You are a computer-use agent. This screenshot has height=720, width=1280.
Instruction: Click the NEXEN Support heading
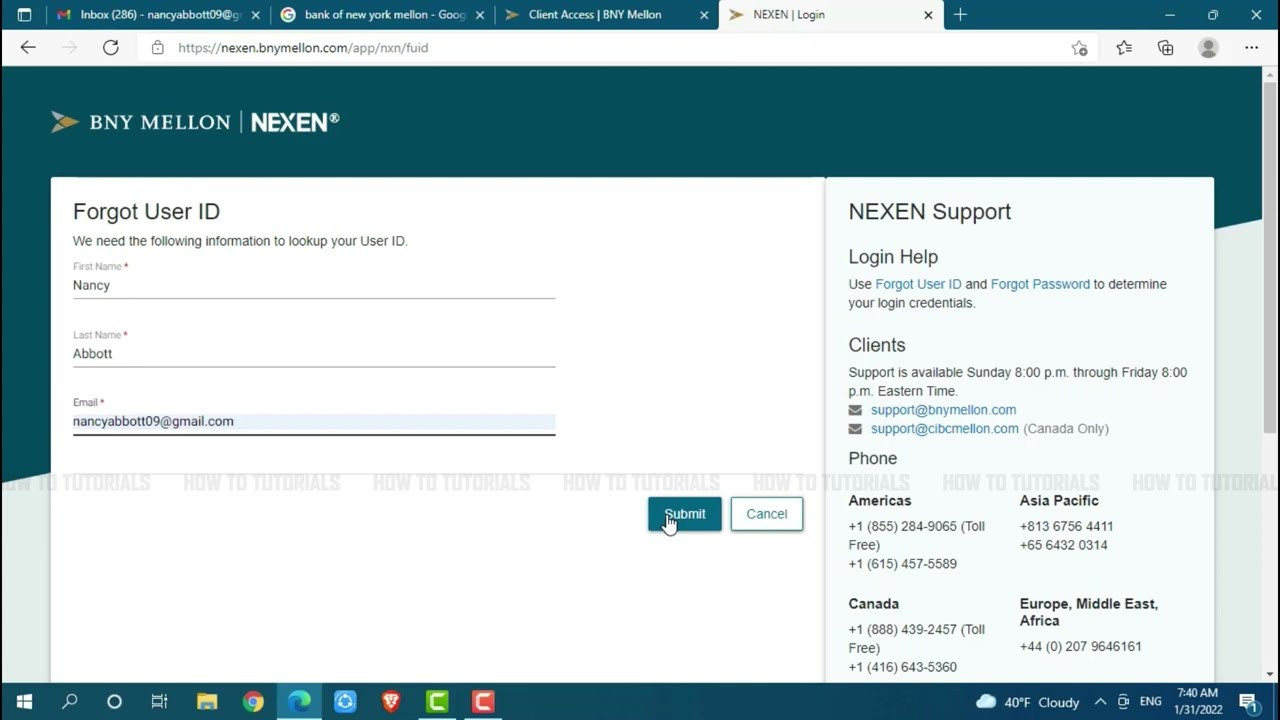pyautogui.click(x=930, y=212)
